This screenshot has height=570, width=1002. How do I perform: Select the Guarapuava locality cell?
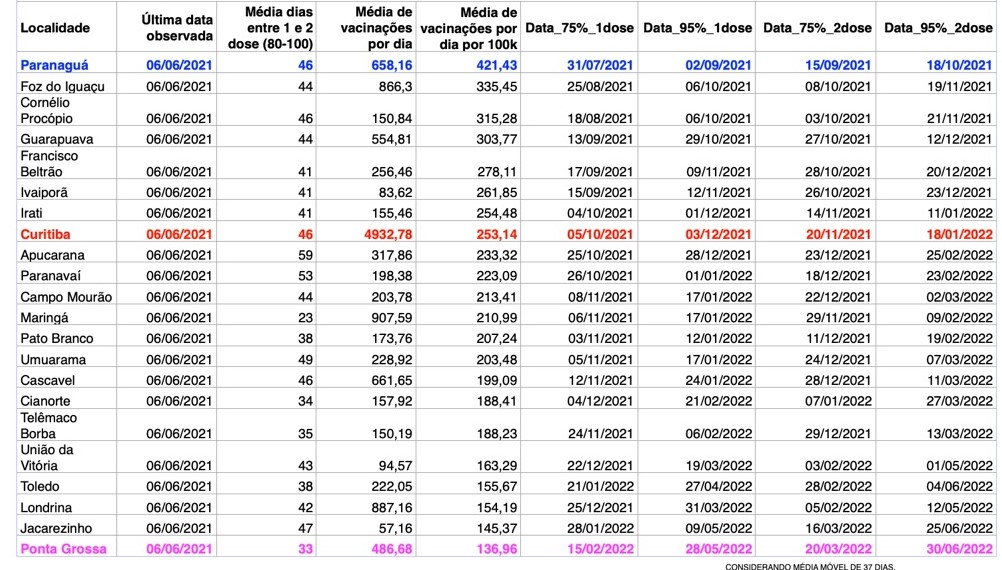pos(57,139)
